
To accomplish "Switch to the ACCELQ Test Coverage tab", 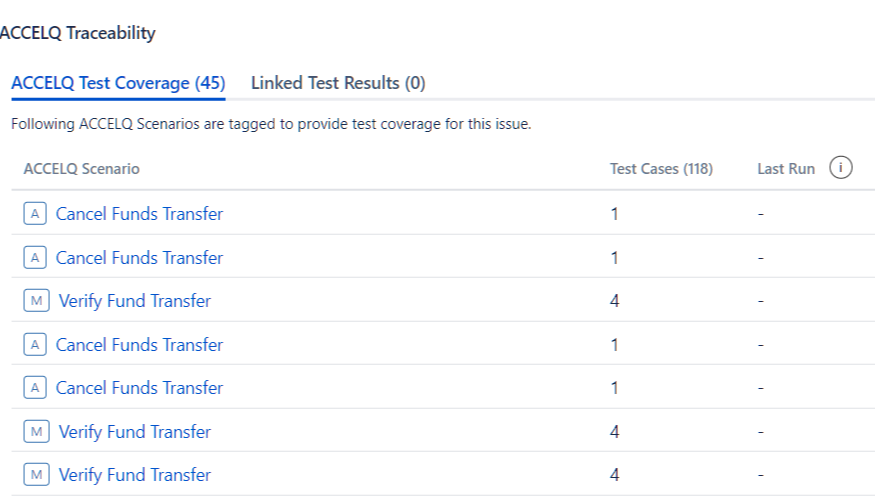I will (118, 83).
